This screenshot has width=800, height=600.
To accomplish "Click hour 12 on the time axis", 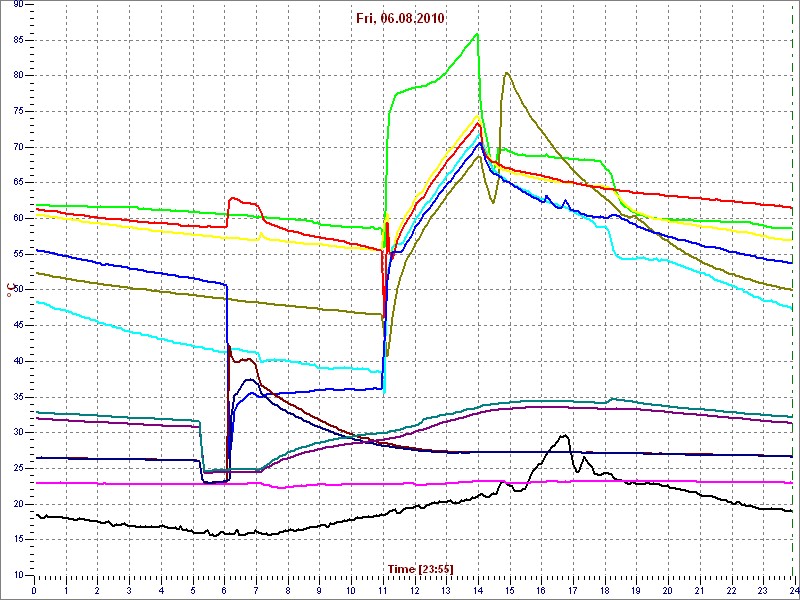I will click(414, 591).
